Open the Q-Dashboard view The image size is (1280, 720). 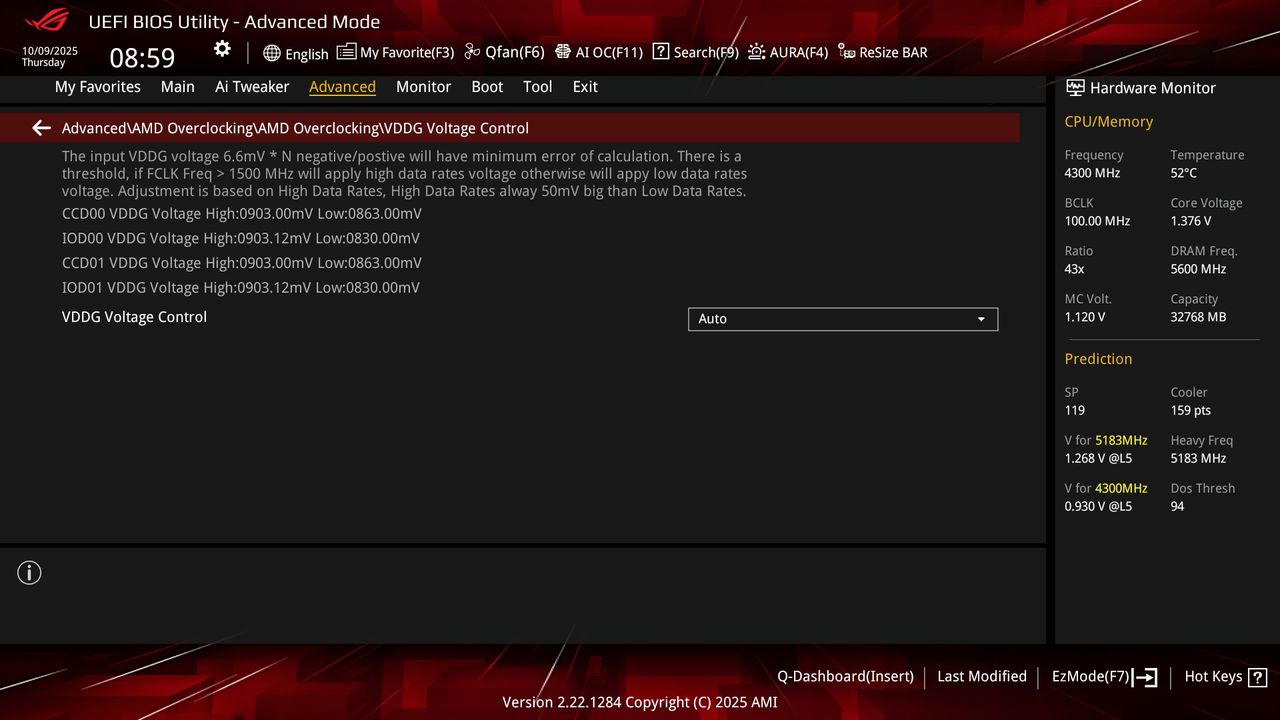845,676
